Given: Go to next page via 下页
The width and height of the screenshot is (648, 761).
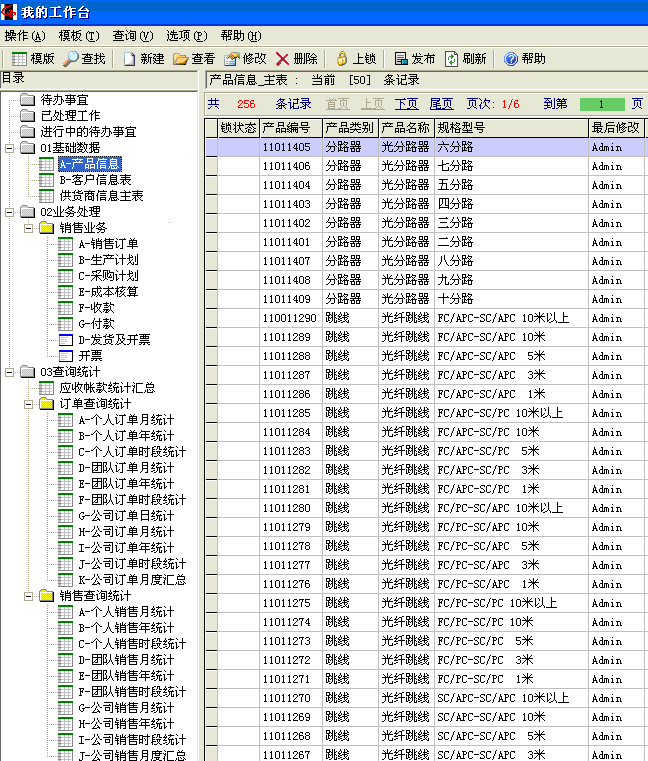Looking at the screenshot, I should pyautogui.click(x=406, y=104).
